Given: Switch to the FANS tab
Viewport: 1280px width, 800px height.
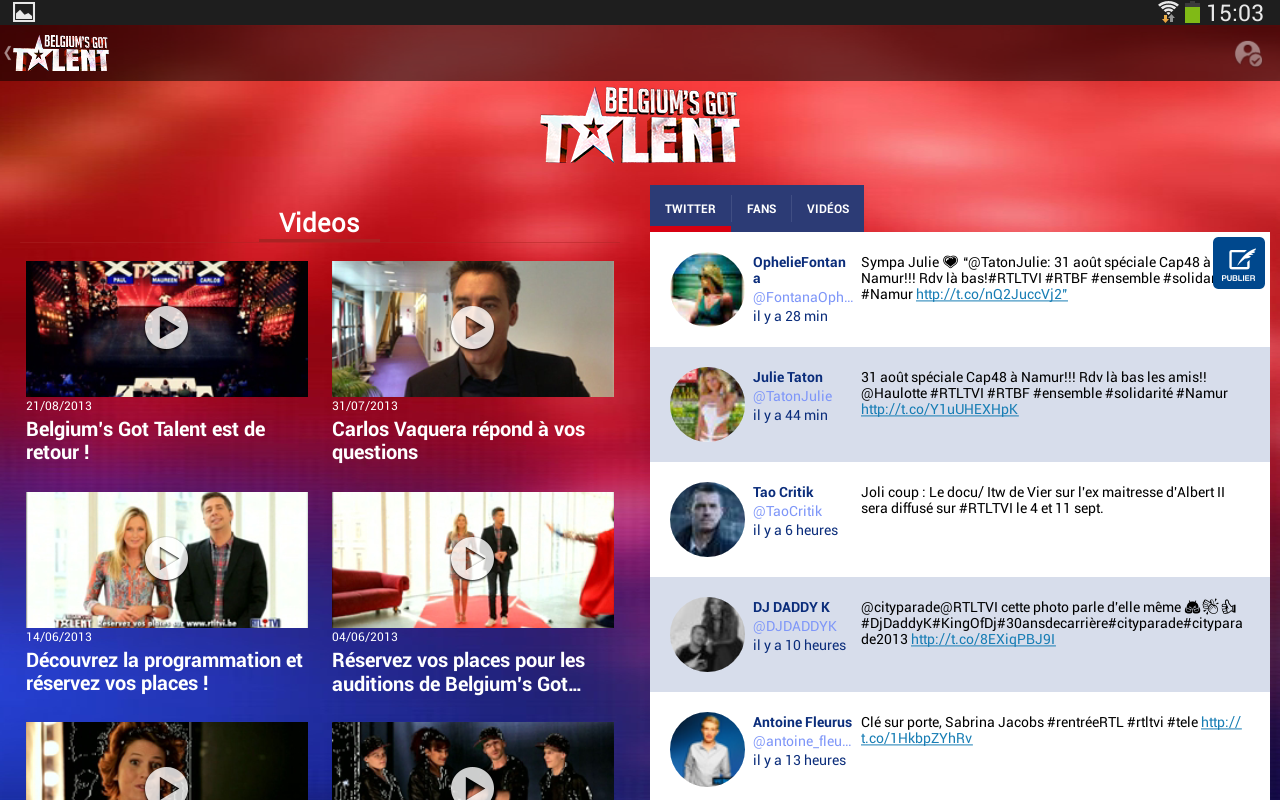Looking at the screenshot, I should pyautogui.click(x=761, y=208).
